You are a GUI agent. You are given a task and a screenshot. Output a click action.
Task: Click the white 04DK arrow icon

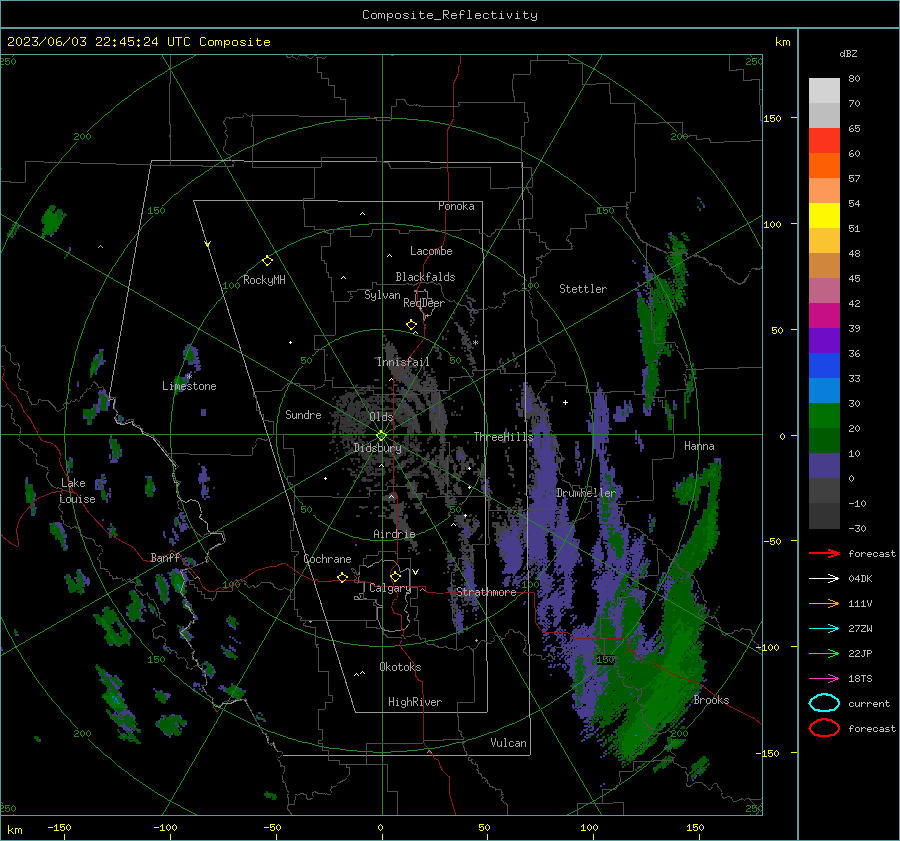pyautogui.click(x=824, y=579)
